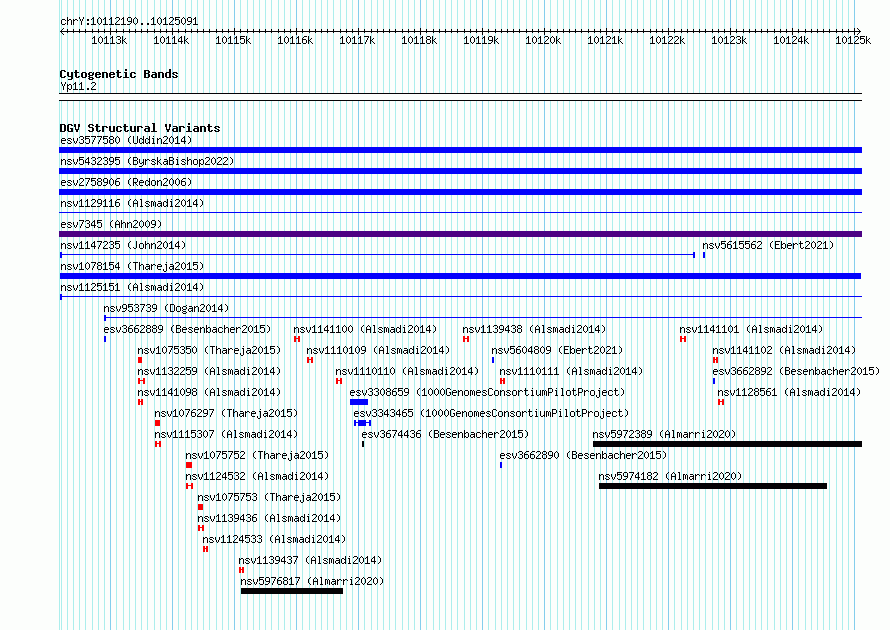Select the nsv1141101 (Alsmadi2014) label
Screen dimensions: 890x630
(x=751, y=329)
